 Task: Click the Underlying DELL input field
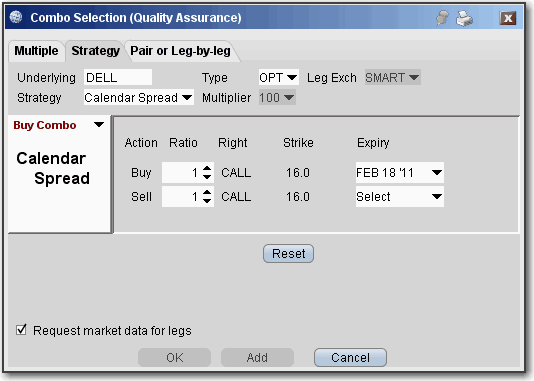pos(118,78)
